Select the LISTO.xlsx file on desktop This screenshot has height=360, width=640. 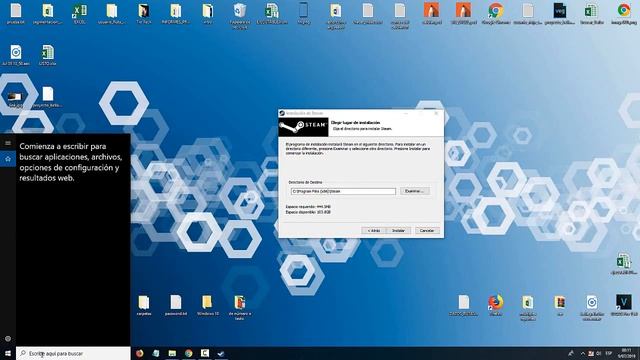tap(47, 56)
